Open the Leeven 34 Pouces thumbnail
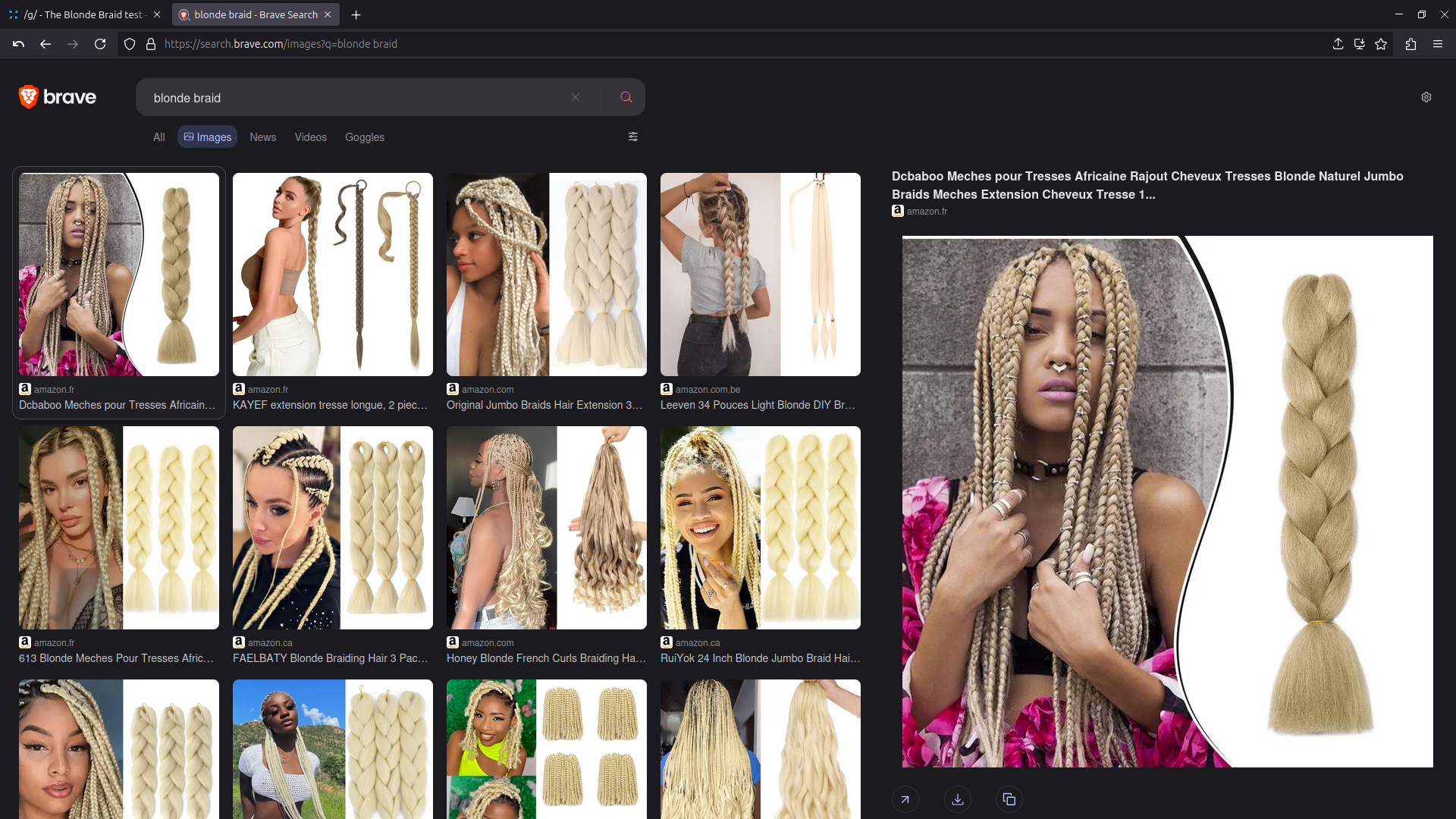 [761, 275]
